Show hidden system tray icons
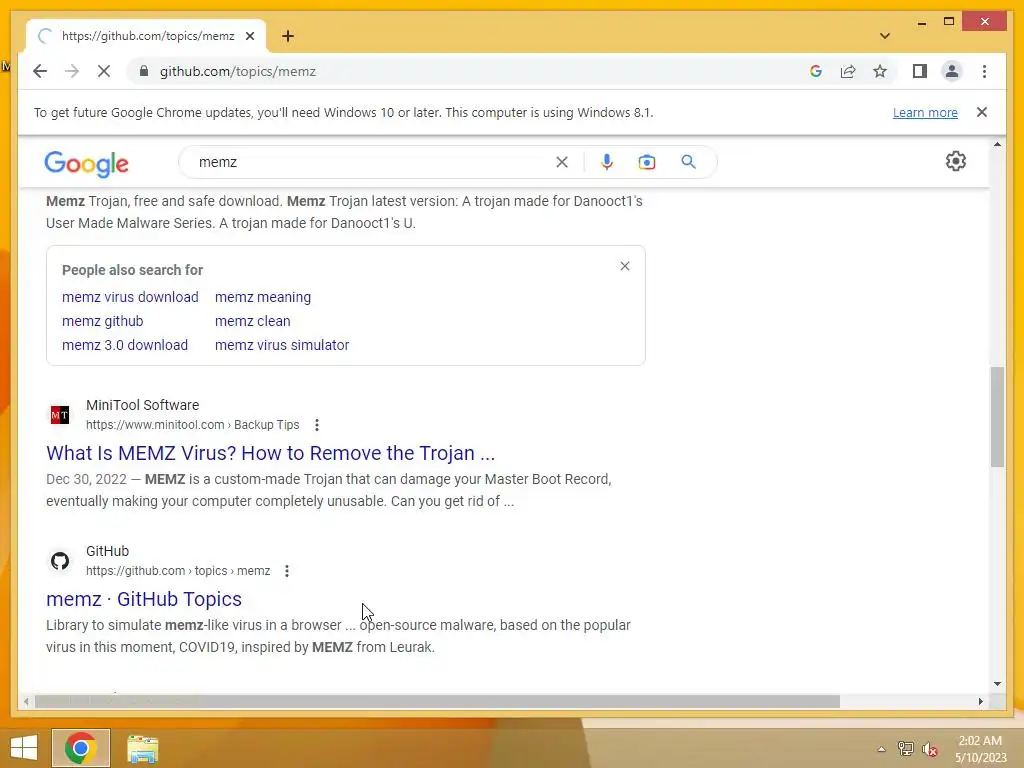This screenshot has width=1024, height=768. click(881, 749)
